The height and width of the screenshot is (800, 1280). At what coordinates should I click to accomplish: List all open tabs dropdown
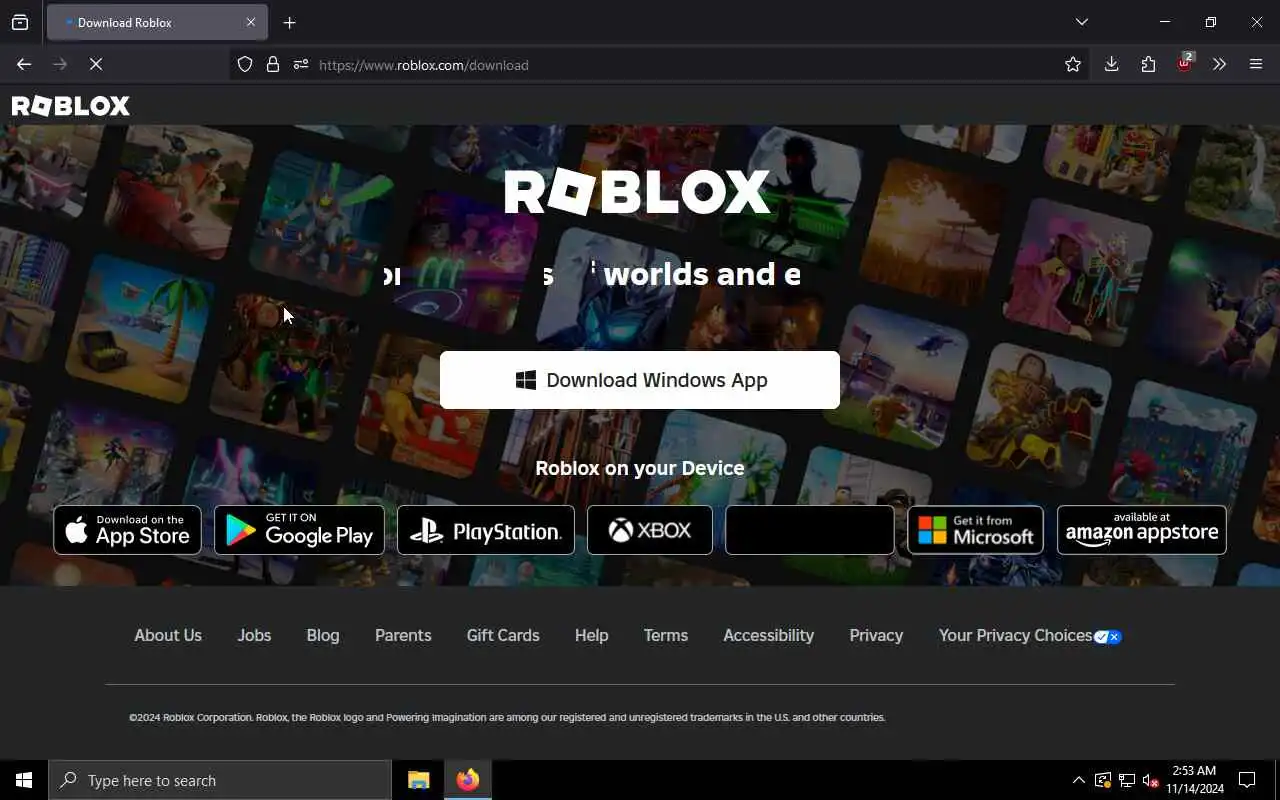coord(1082,22)
